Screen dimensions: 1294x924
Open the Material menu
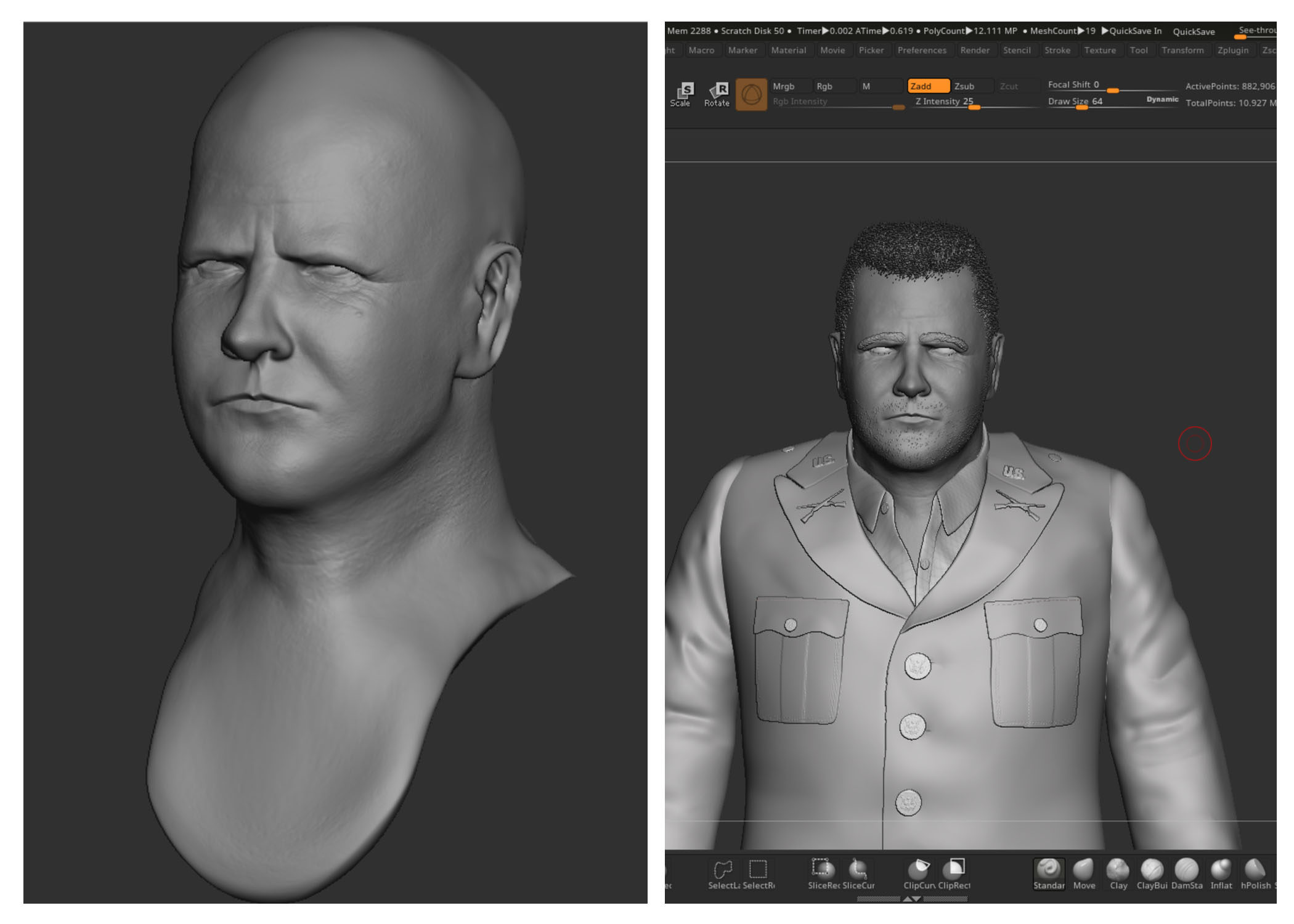(x=788, y=51)
